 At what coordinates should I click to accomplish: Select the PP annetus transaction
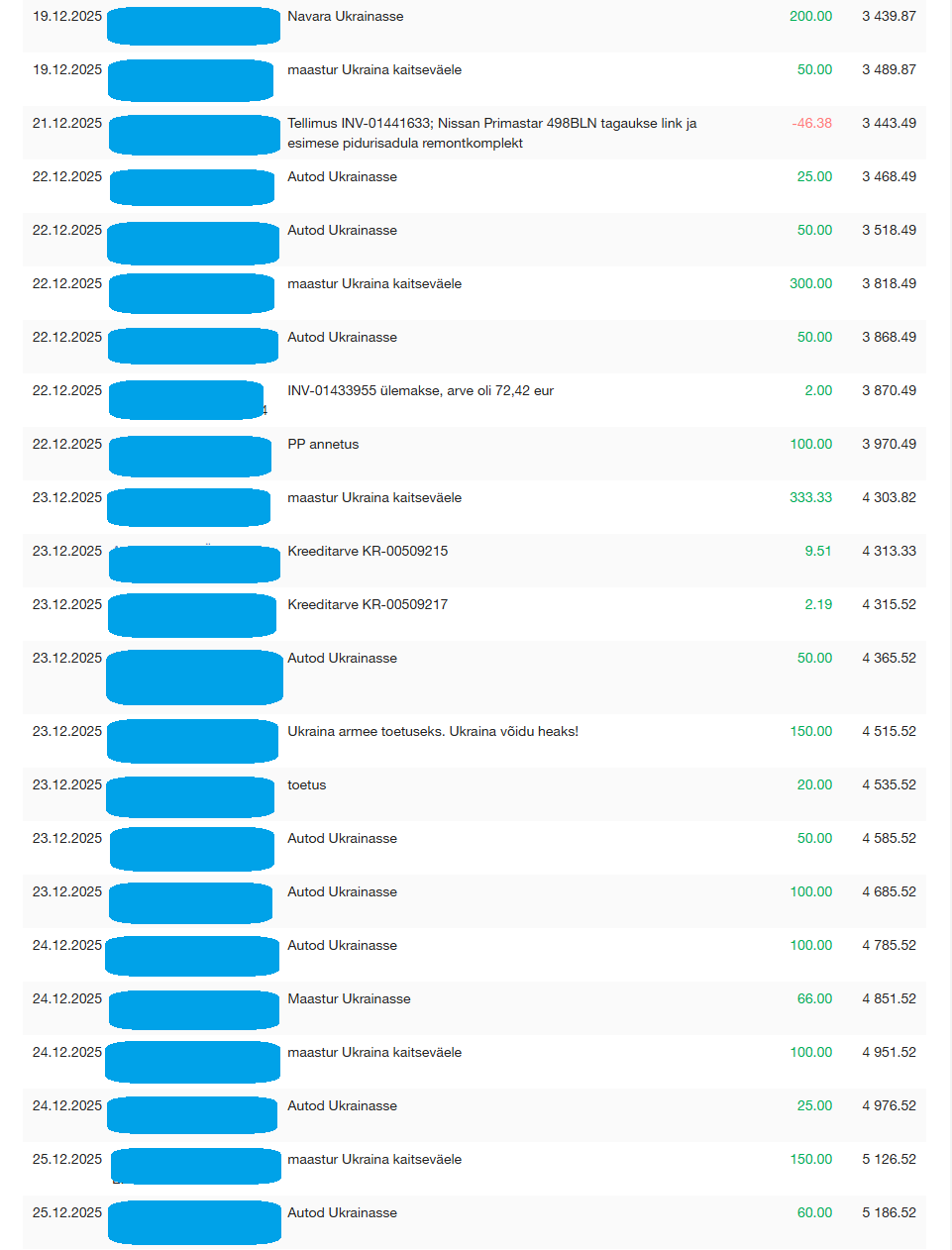[x=323, y=445]
